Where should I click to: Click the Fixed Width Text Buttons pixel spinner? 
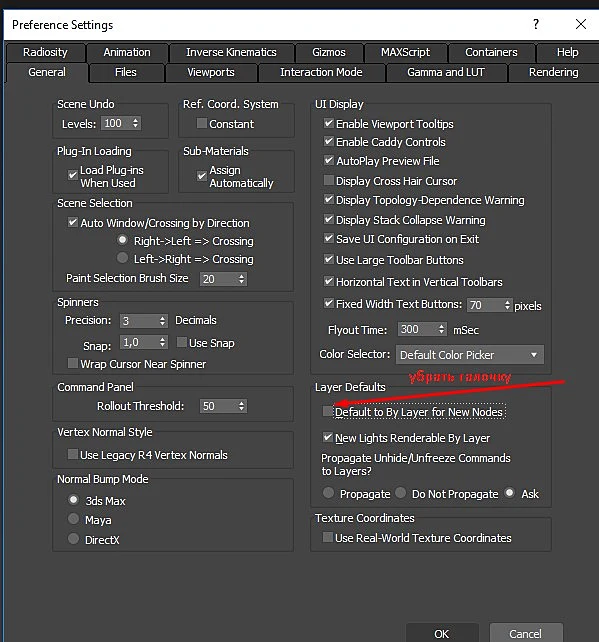489,305
